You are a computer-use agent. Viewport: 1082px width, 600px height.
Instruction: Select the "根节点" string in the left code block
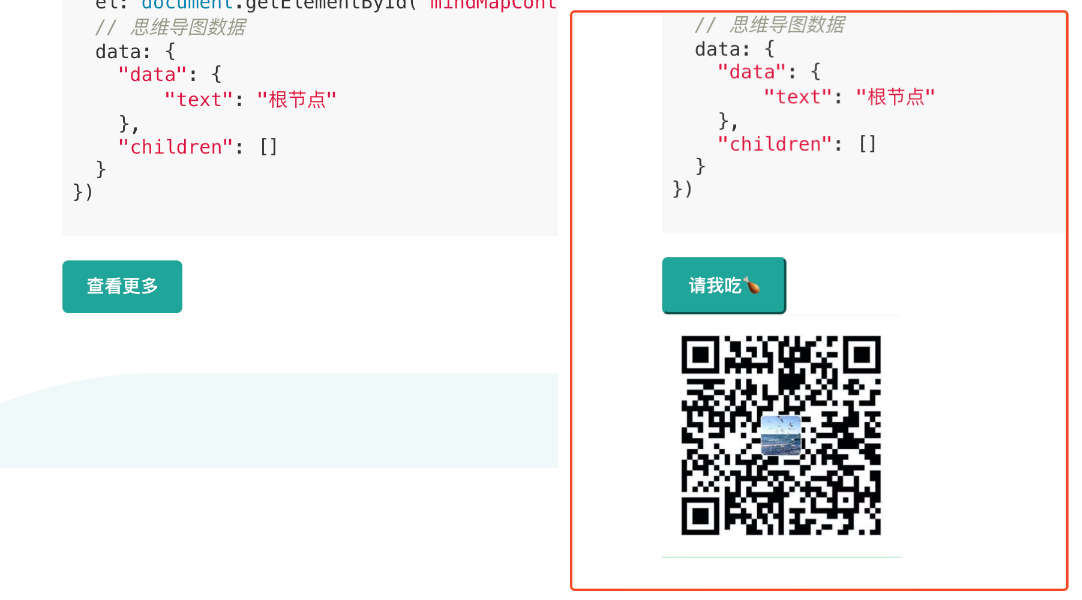(x=297, y=100)
